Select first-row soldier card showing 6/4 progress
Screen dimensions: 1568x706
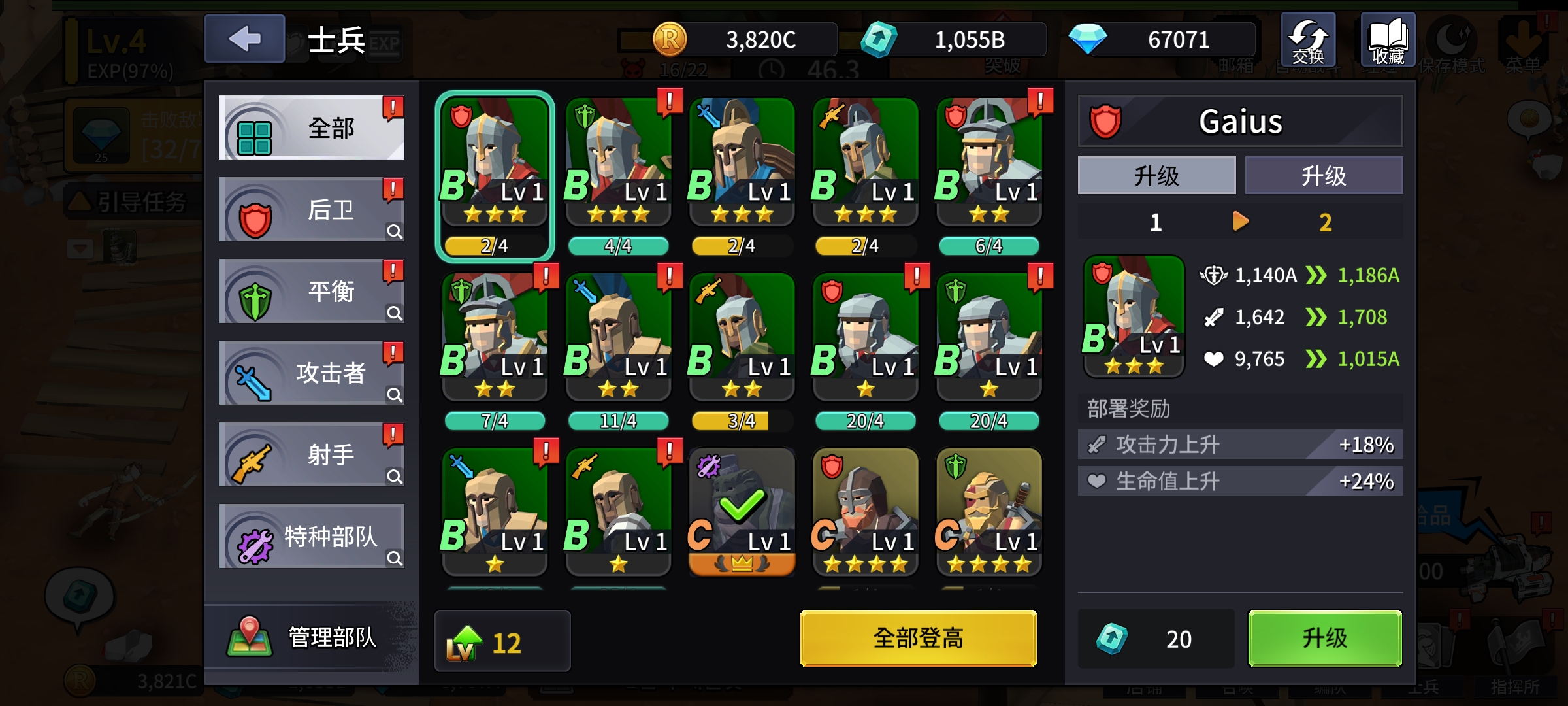click(989, 162)
